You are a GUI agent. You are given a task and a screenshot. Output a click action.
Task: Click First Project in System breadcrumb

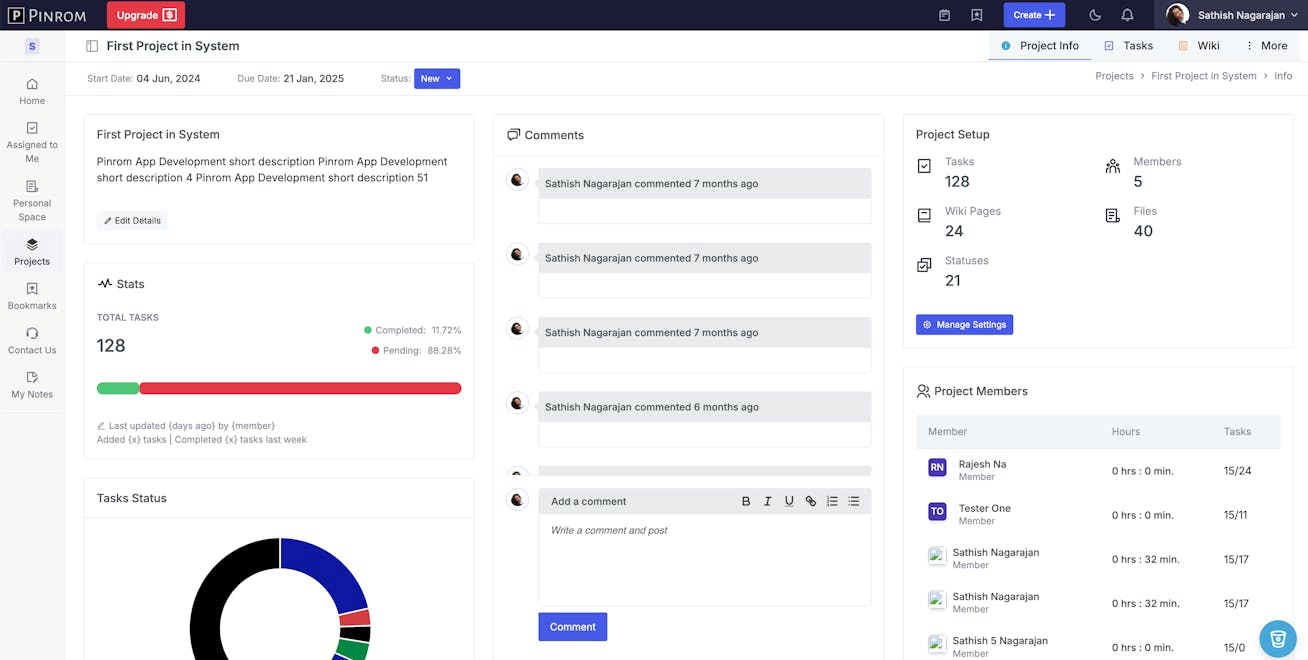point(1203,76)
